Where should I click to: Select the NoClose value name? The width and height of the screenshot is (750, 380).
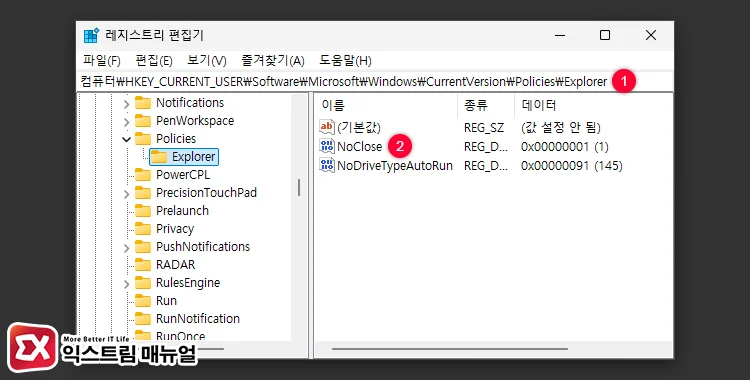(360, 147)
